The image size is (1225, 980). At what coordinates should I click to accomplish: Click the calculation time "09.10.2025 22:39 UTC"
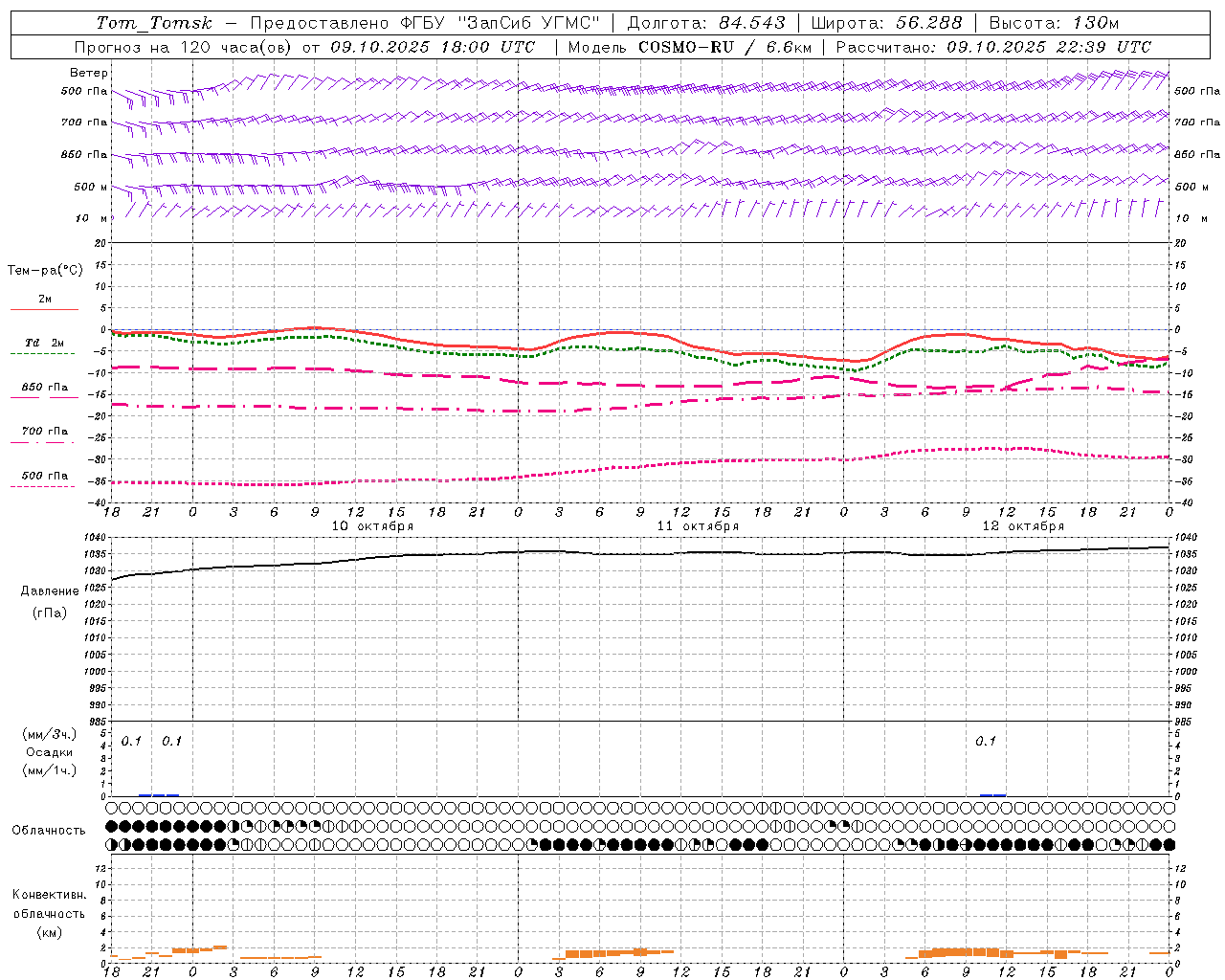[x=1049, y=47]
